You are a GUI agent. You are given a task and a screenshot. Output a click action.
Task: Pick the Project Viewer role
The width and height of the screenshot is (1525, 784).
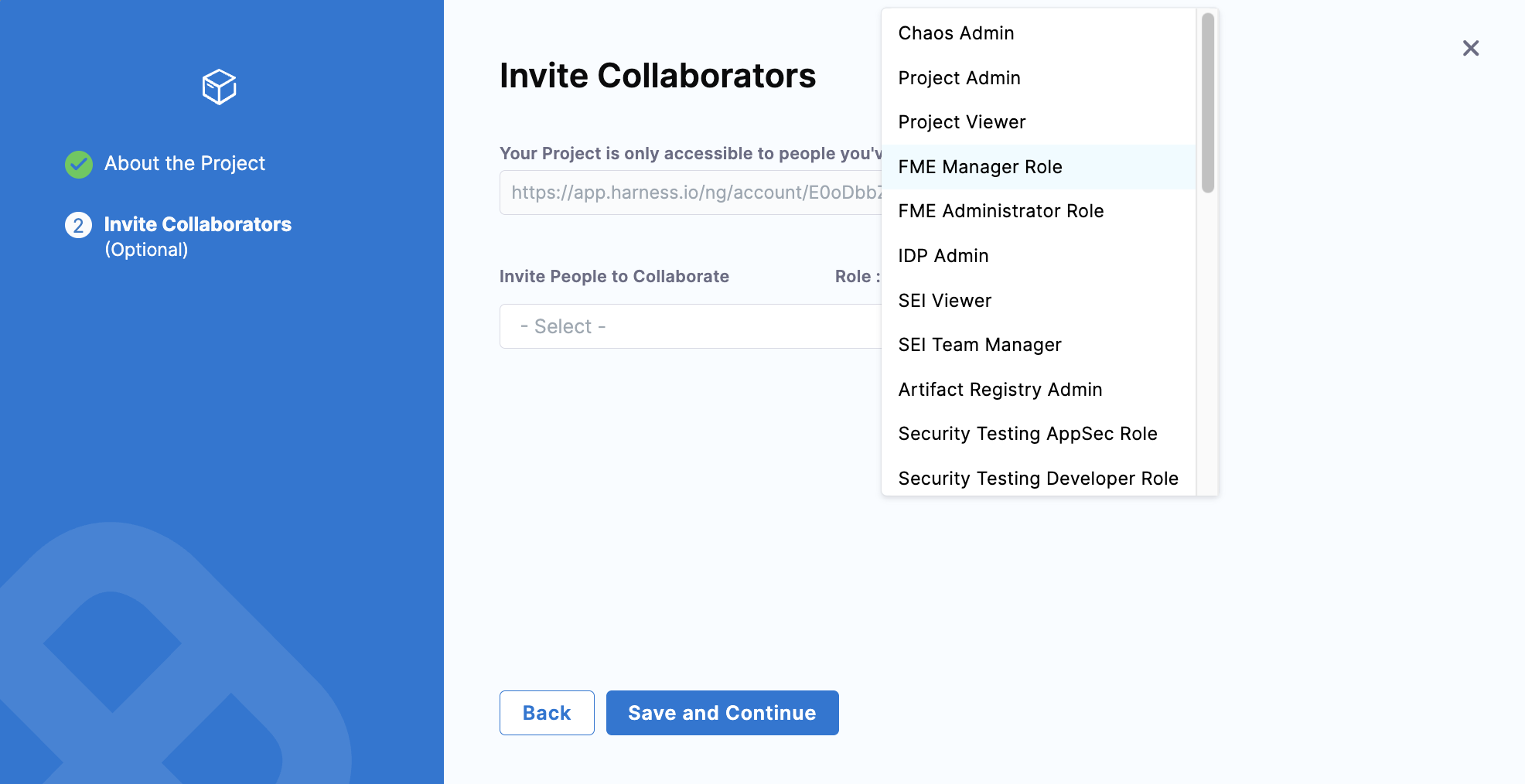[961, 122]
